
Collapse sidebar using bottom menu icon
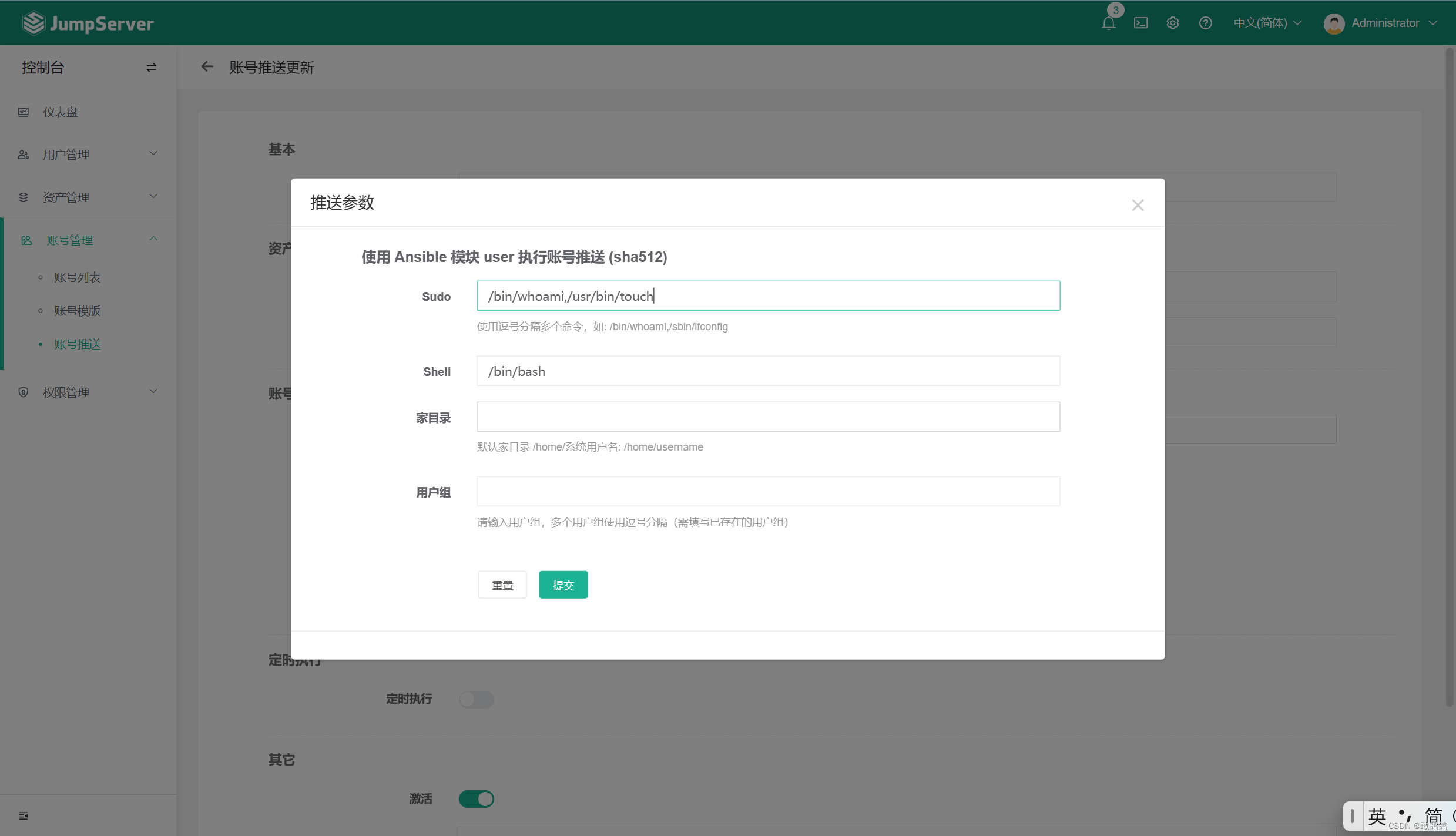click(x=24, y=815)
